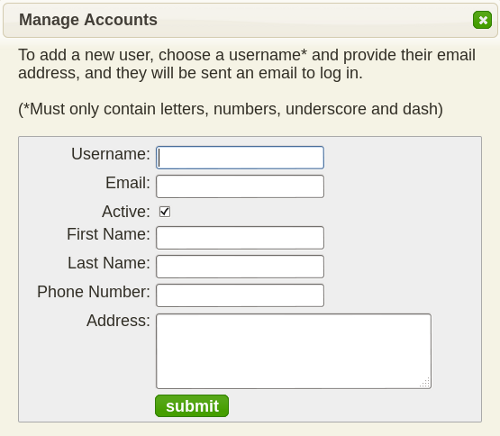
Task: Click the Username label
Action: 111,154
